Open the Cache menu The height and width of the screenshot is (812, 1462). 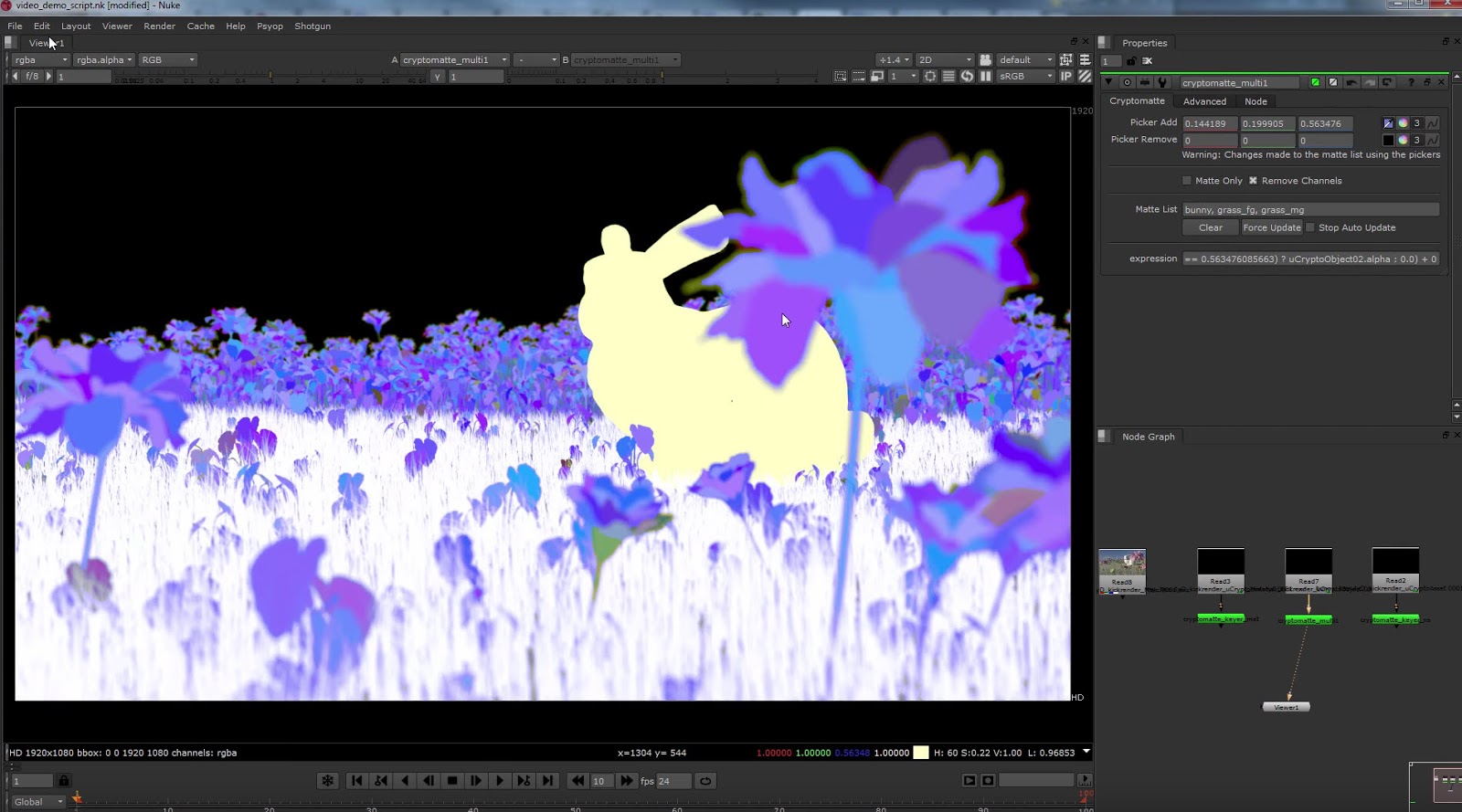201,26
